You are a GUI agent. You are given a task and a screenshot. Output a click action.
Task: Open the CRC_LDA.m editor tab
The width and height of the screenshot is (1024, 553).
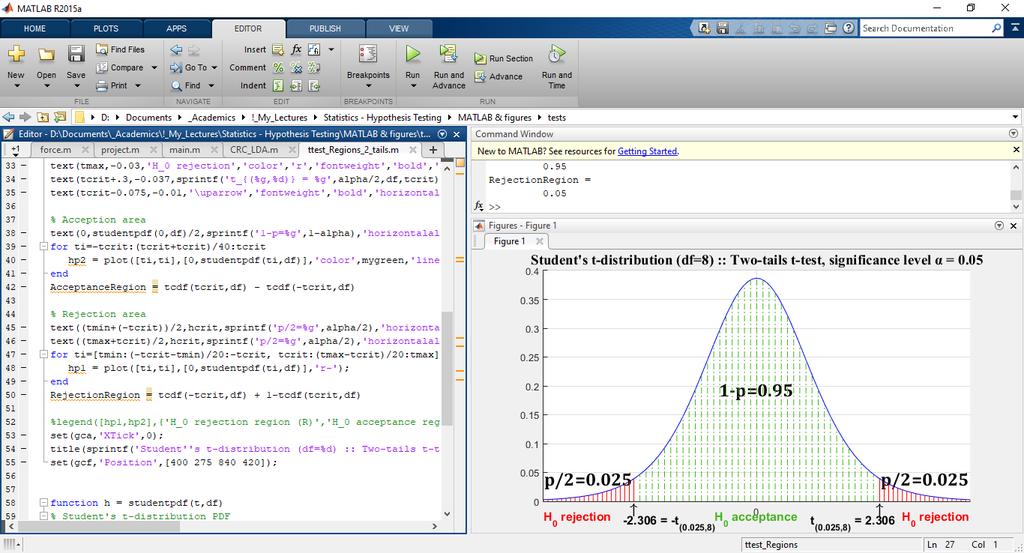pos(254,150)
